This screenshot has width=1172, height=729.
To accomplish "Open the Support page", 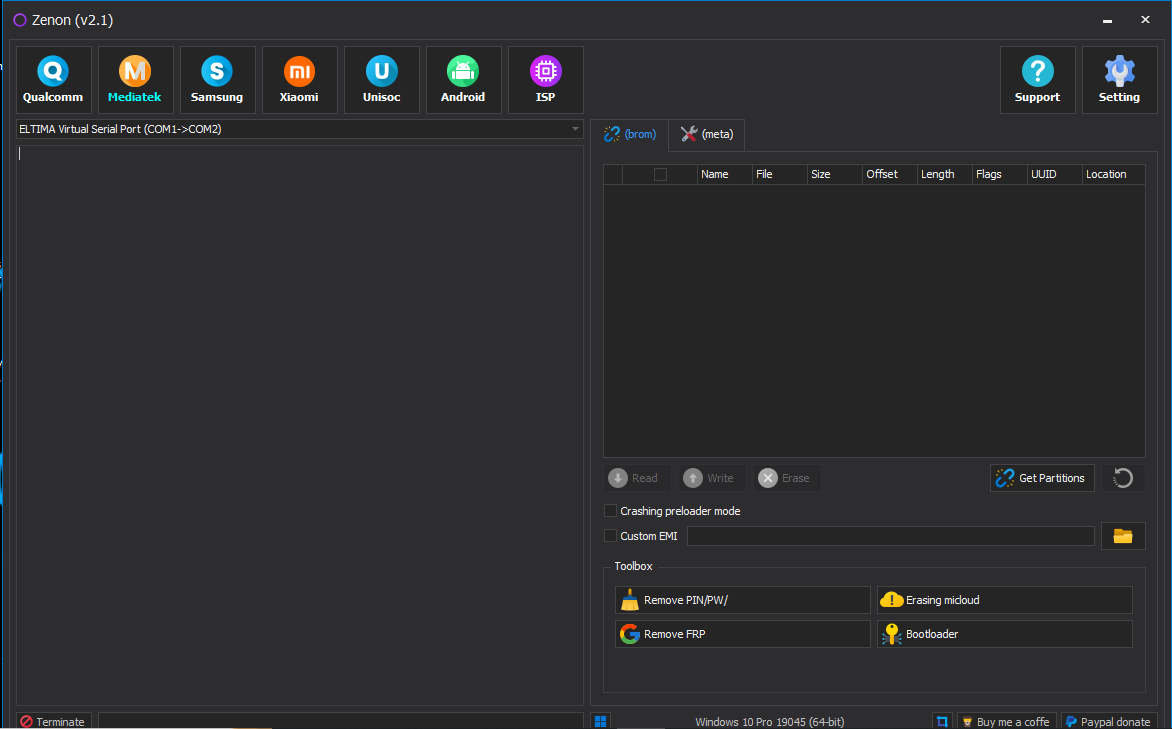I will [1037, 80].
